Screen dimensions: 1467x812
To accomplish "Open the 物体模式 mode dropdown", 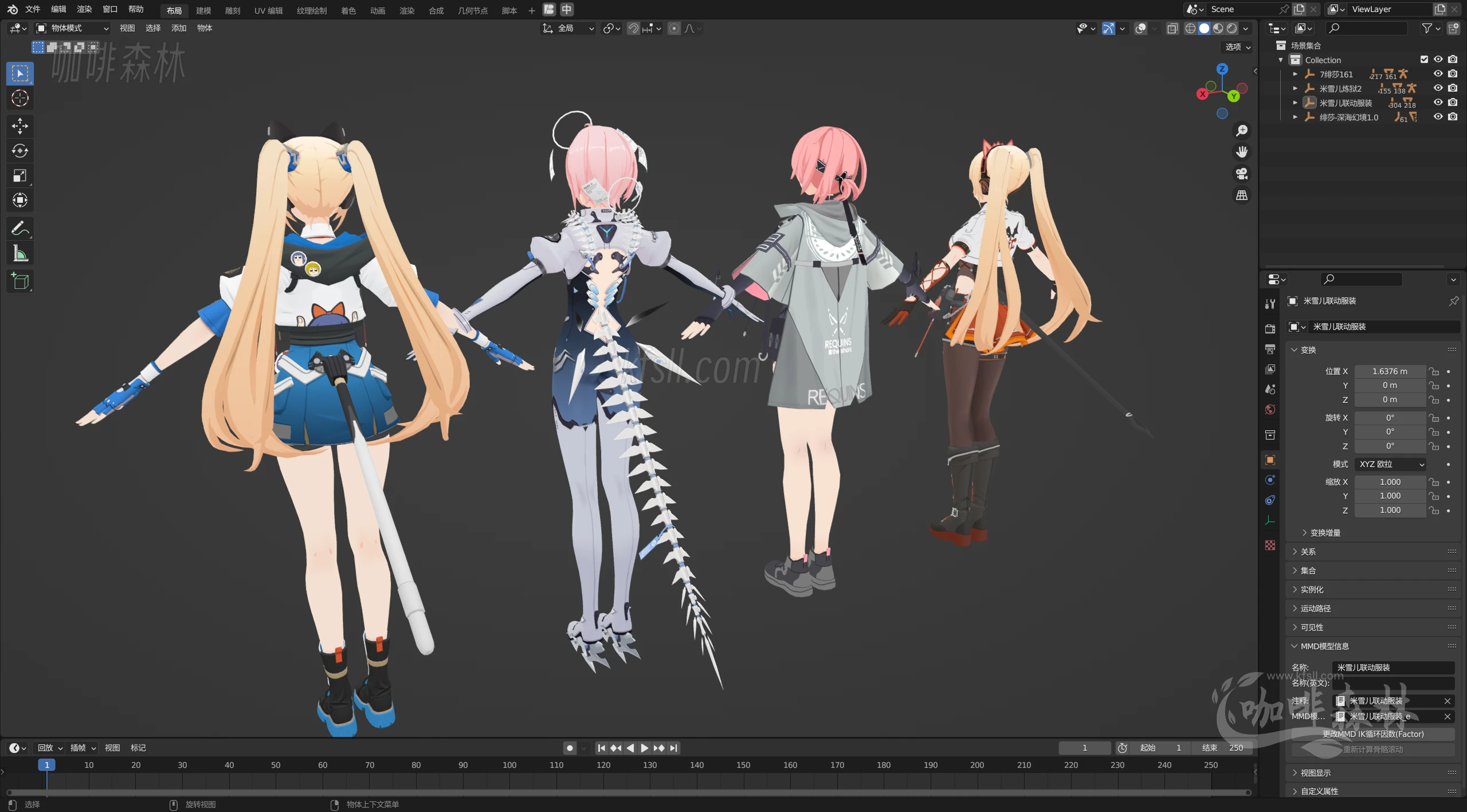I will [x=73, y=28].
